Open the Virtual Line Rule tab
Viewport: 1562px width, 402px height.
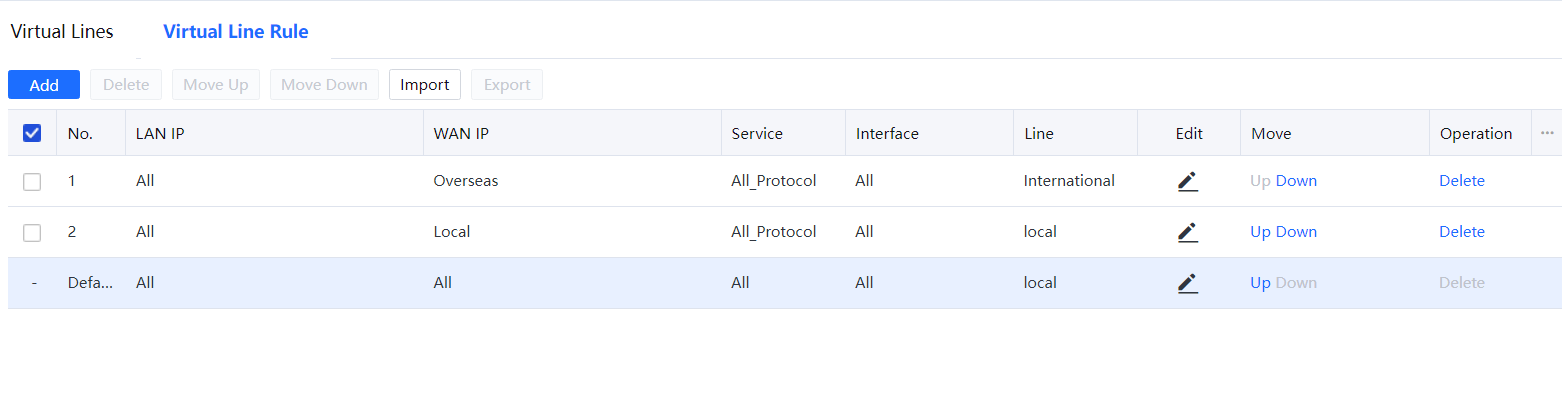point(236,31)
